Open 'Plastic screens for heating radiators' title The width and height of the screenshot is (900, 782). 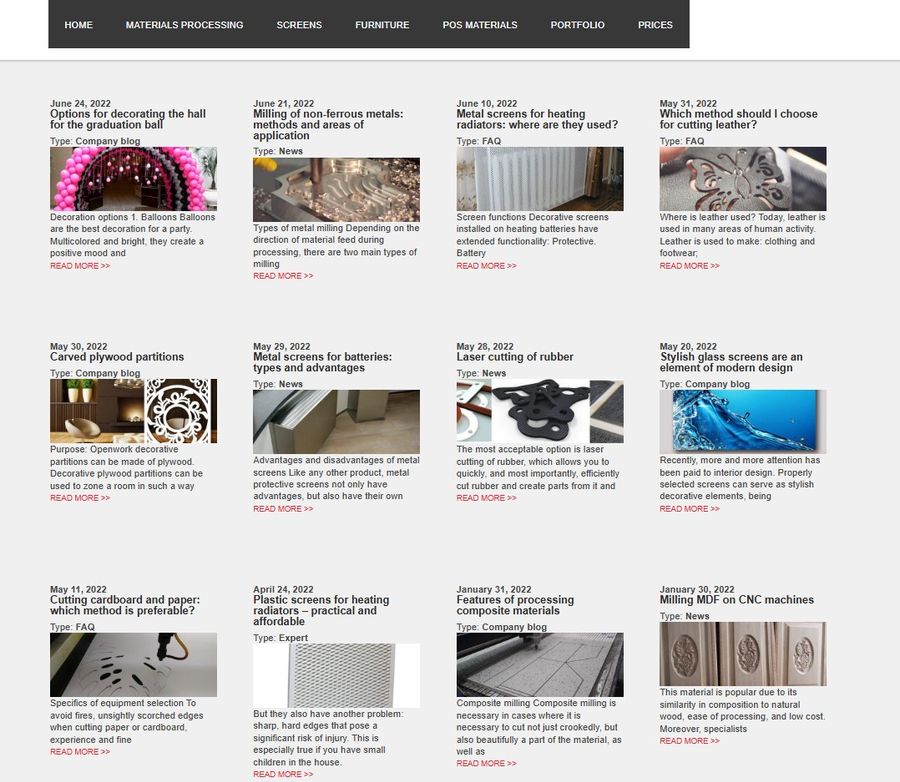coord(321,610)
